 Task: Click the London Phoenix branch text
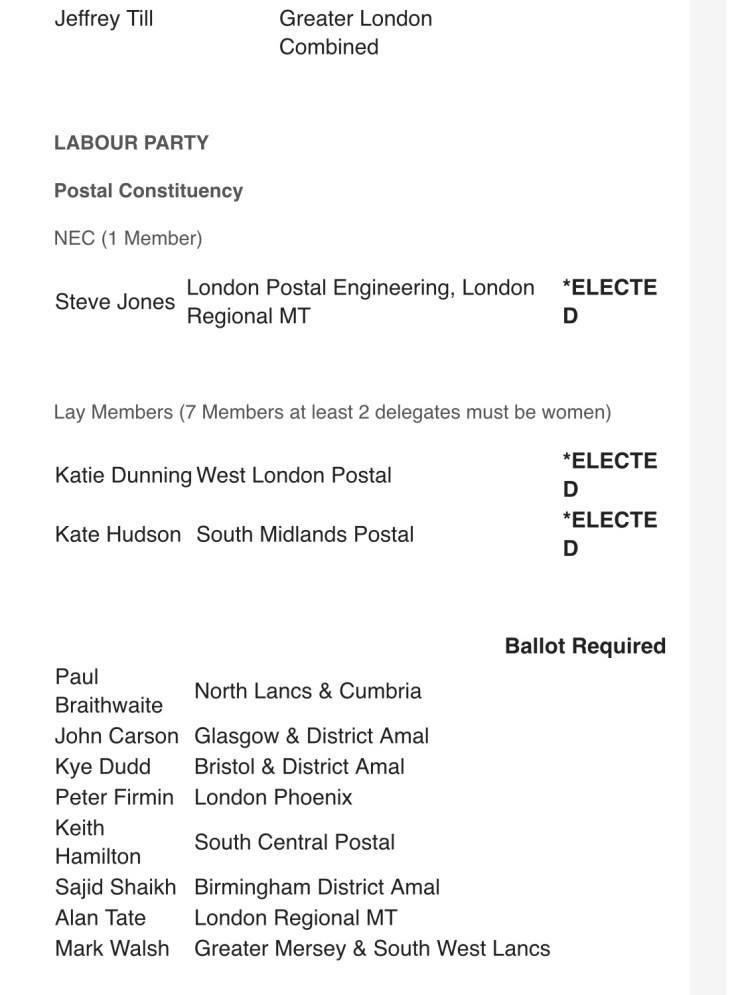click(x=273, y=798)
